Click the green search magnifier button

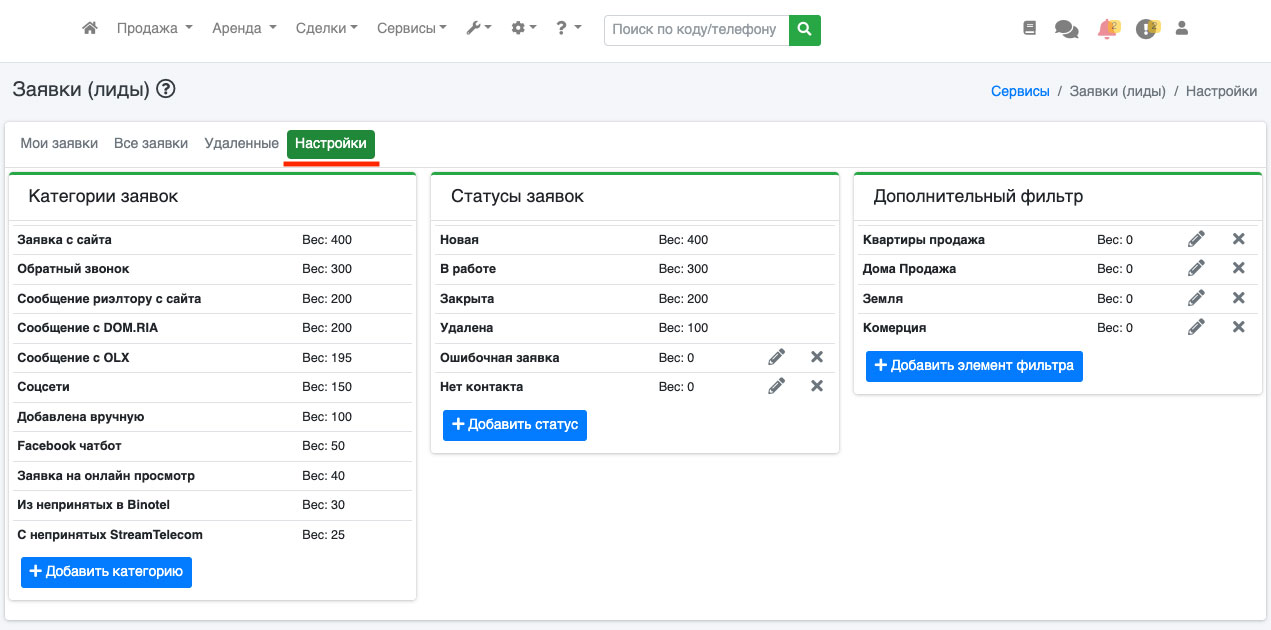pos(804,30)
